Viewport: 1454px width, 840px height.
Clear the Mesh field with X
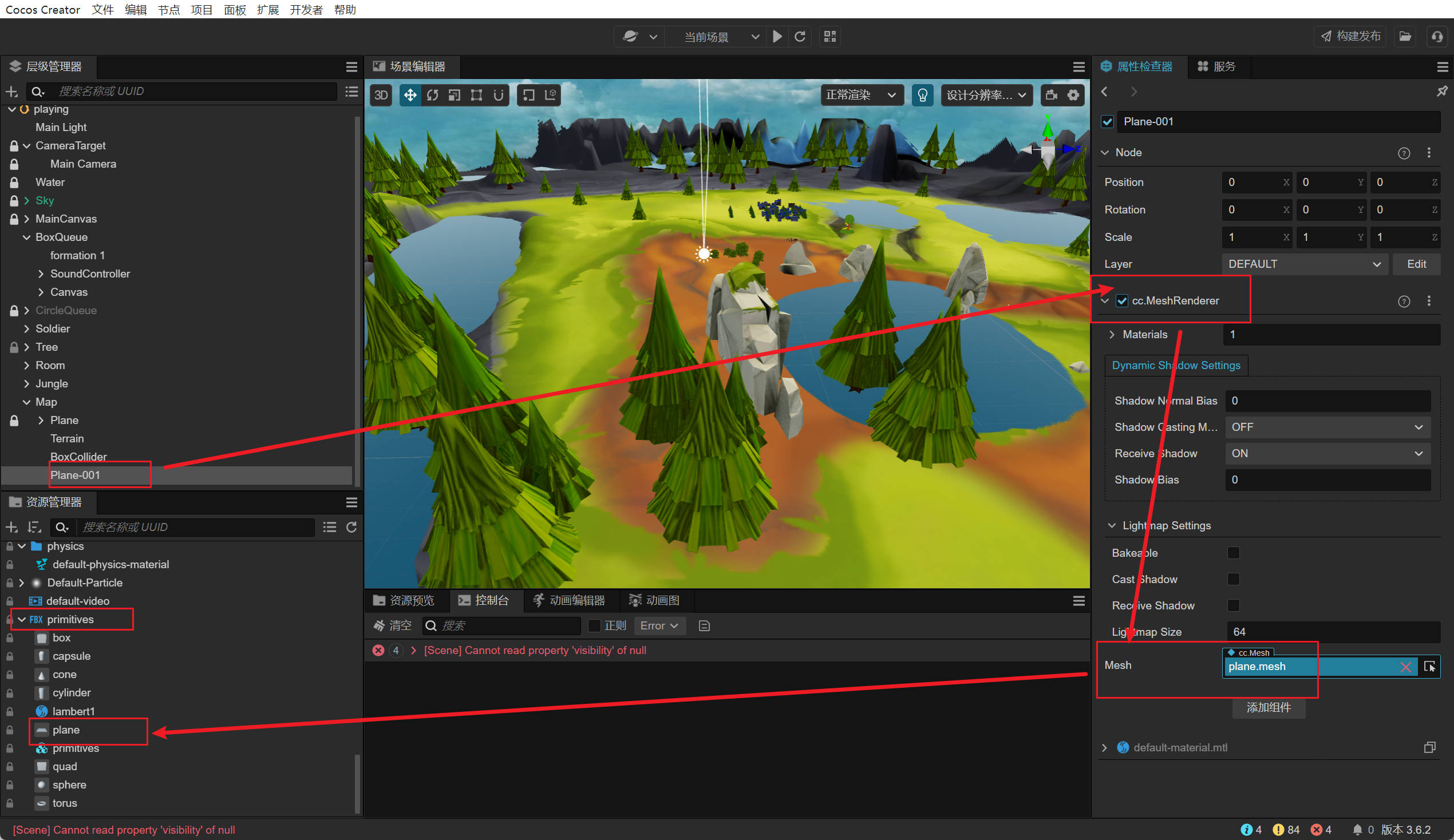click(x=1405, y=667)
